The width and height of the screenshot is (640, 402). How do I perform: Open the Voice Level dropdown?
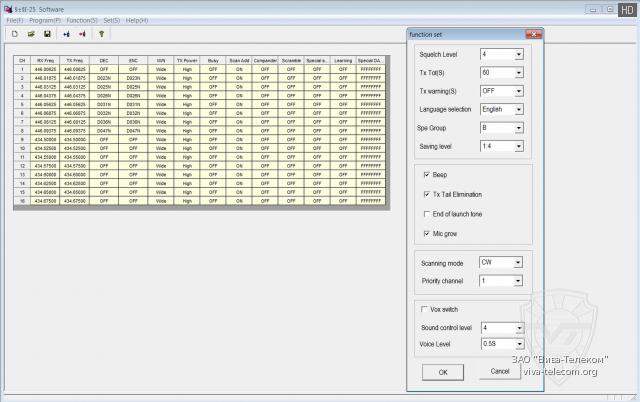[x=520, y=344]
